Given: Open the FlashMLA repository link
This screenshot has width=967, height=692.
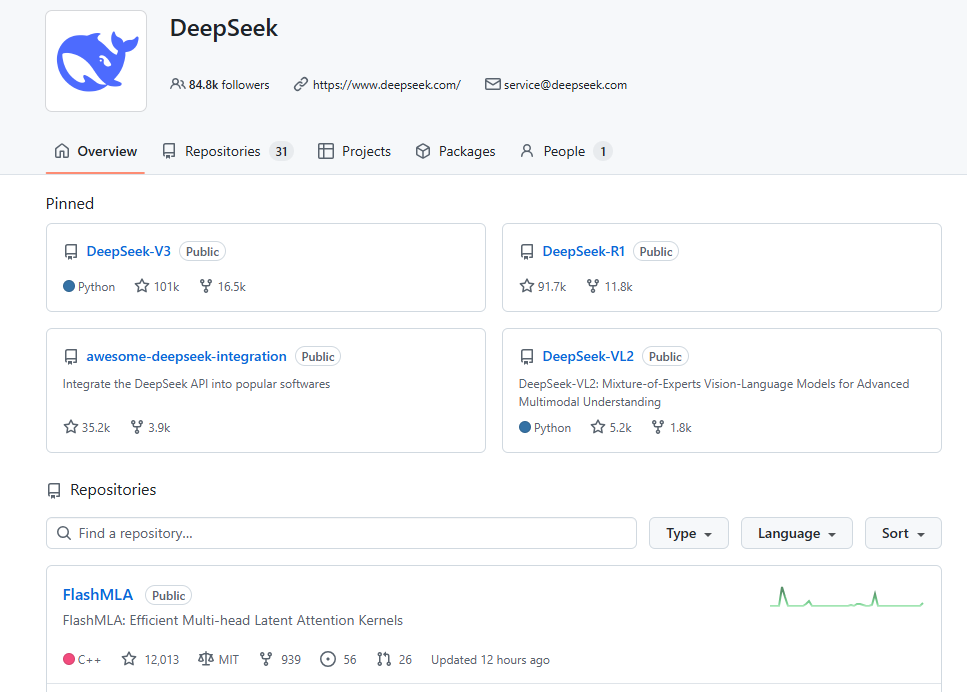Looking at the screenshot, I should point(98,595).
